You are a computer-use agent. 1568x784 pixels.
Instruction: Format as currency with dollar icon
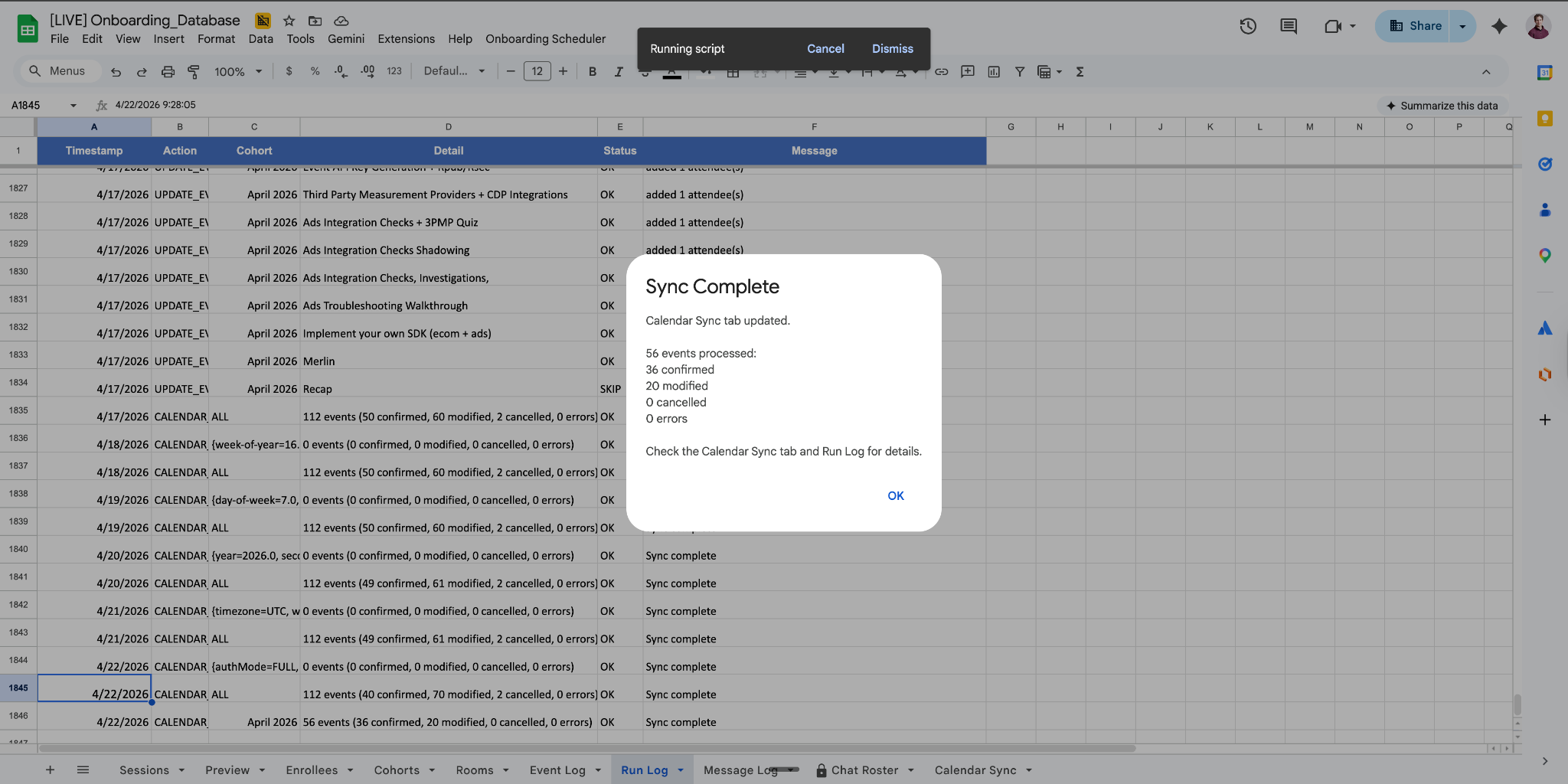[x=289, y=71]
